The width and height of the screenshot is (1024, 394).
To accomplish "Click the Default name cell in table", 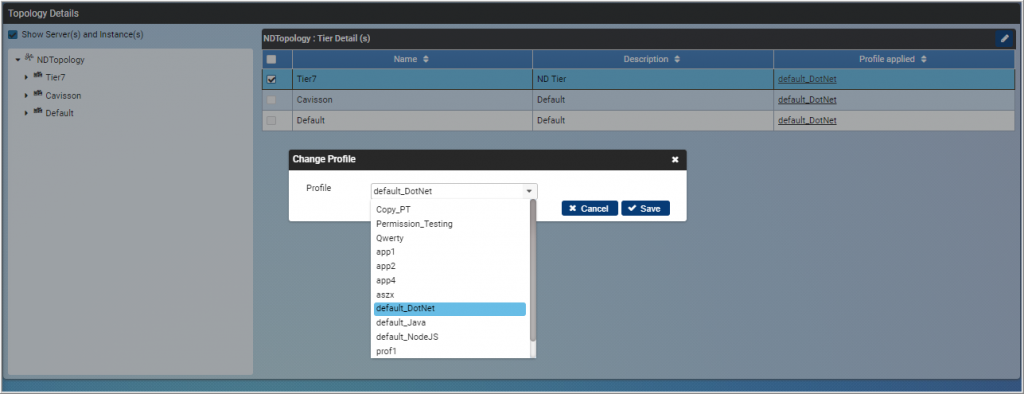I will [x=412, y=120].
